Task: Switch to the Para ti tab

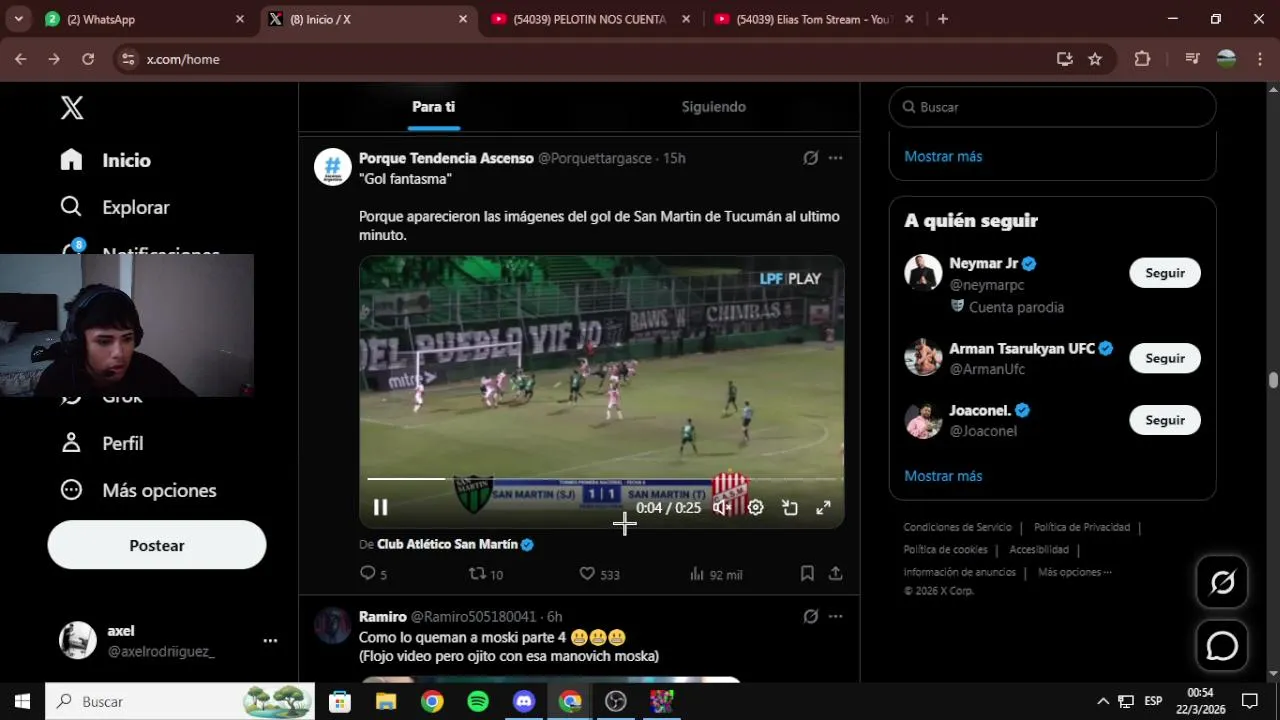Action: click(x=434, y=107)
